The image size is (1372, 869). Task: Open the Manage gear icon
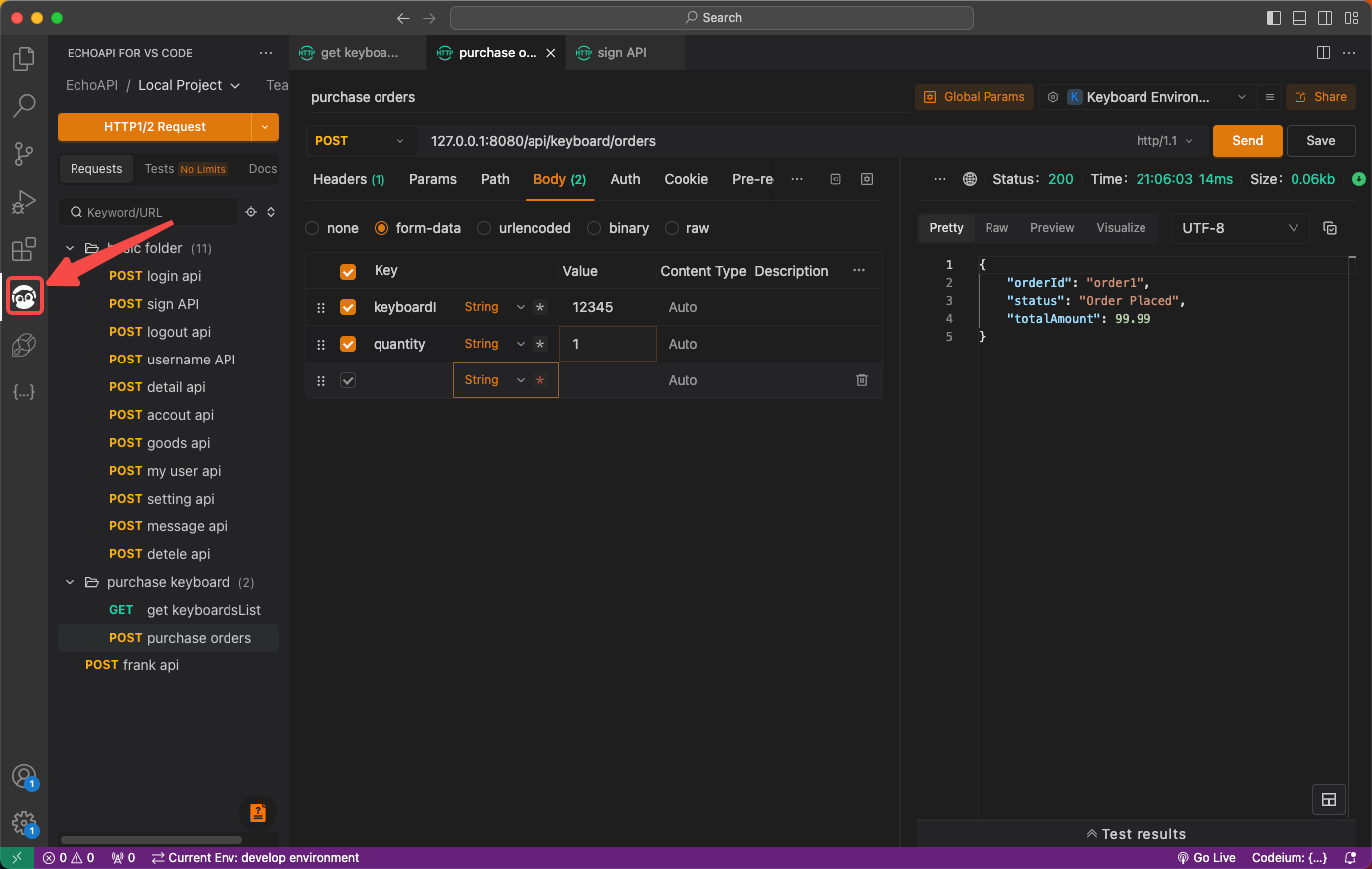point(24,823)
